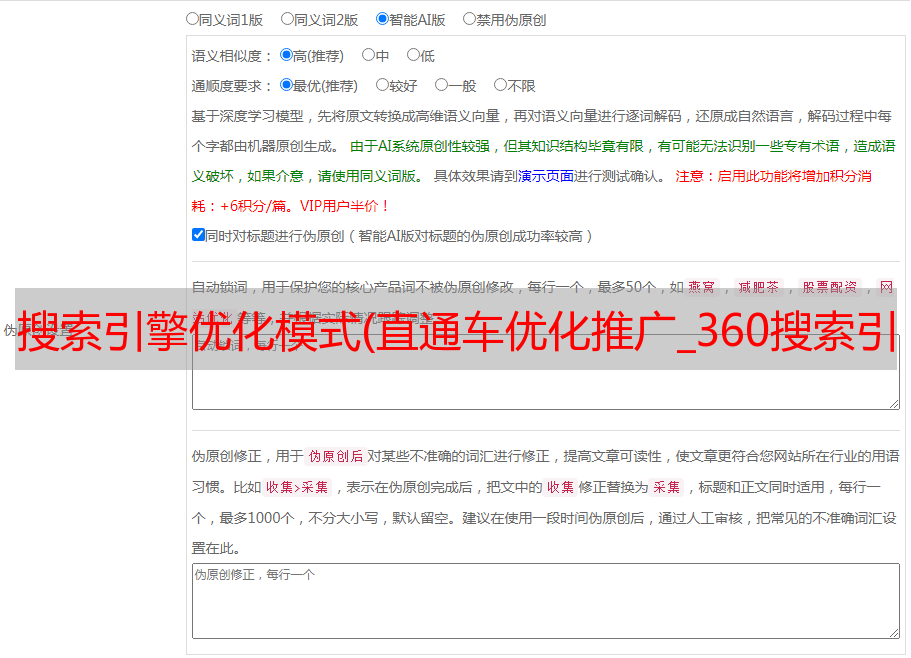The image size is (911, 658).
Task: Toggle the 同时对标题进行伪原创 checkbox
Action: pyautogui.click(x=198, y=235)
